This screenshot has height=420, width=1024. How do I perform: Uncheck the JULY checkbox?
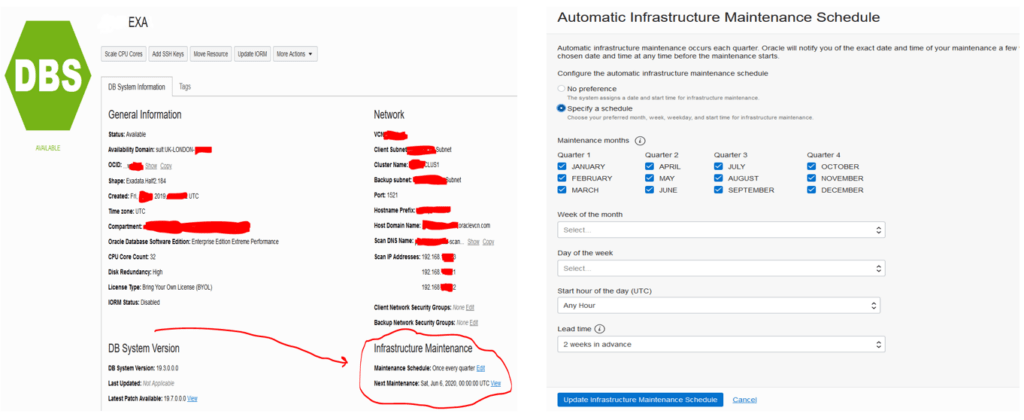pyautogui.click(x=718, y=167)
